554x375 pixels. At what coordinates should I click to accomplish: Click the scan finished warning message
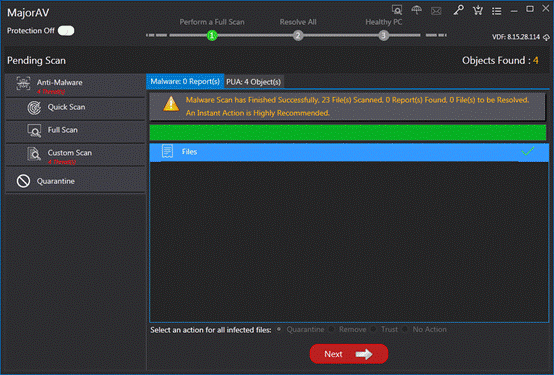tap(357, 106)
